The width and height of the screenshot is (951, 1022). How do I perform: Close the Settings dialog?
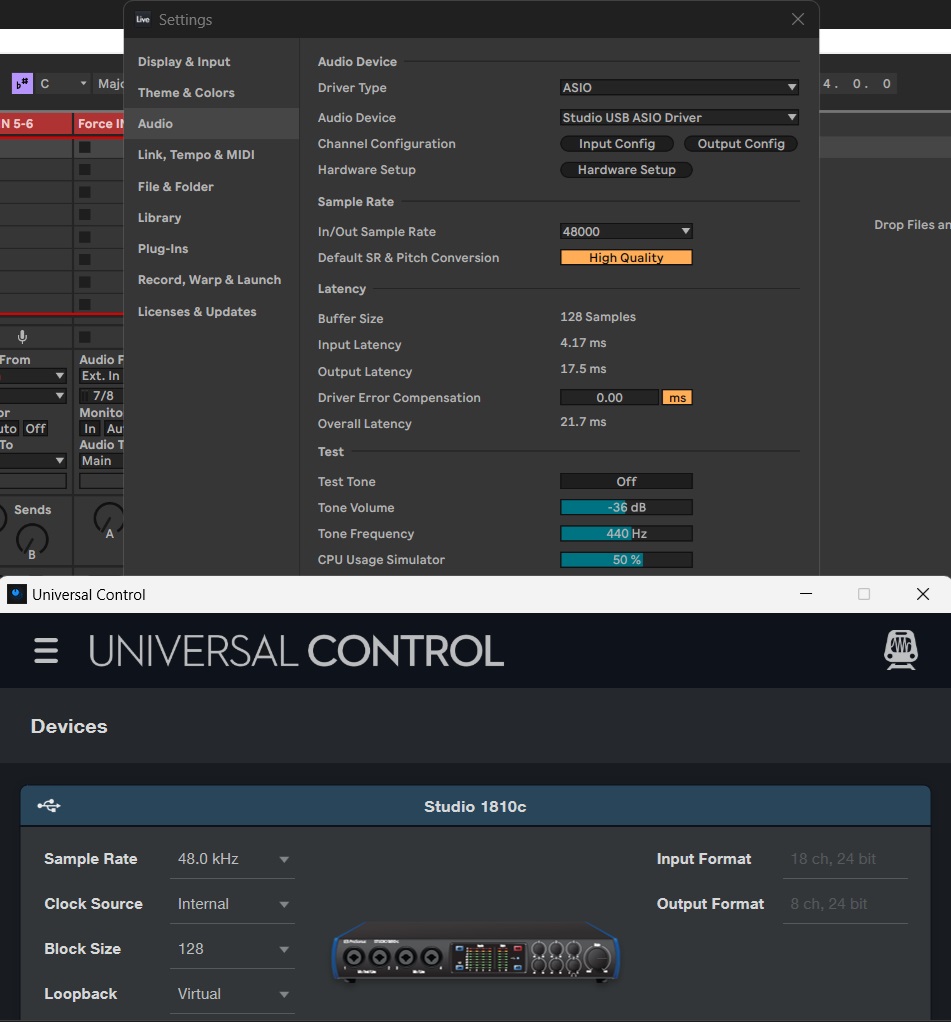tap(797, 19)
